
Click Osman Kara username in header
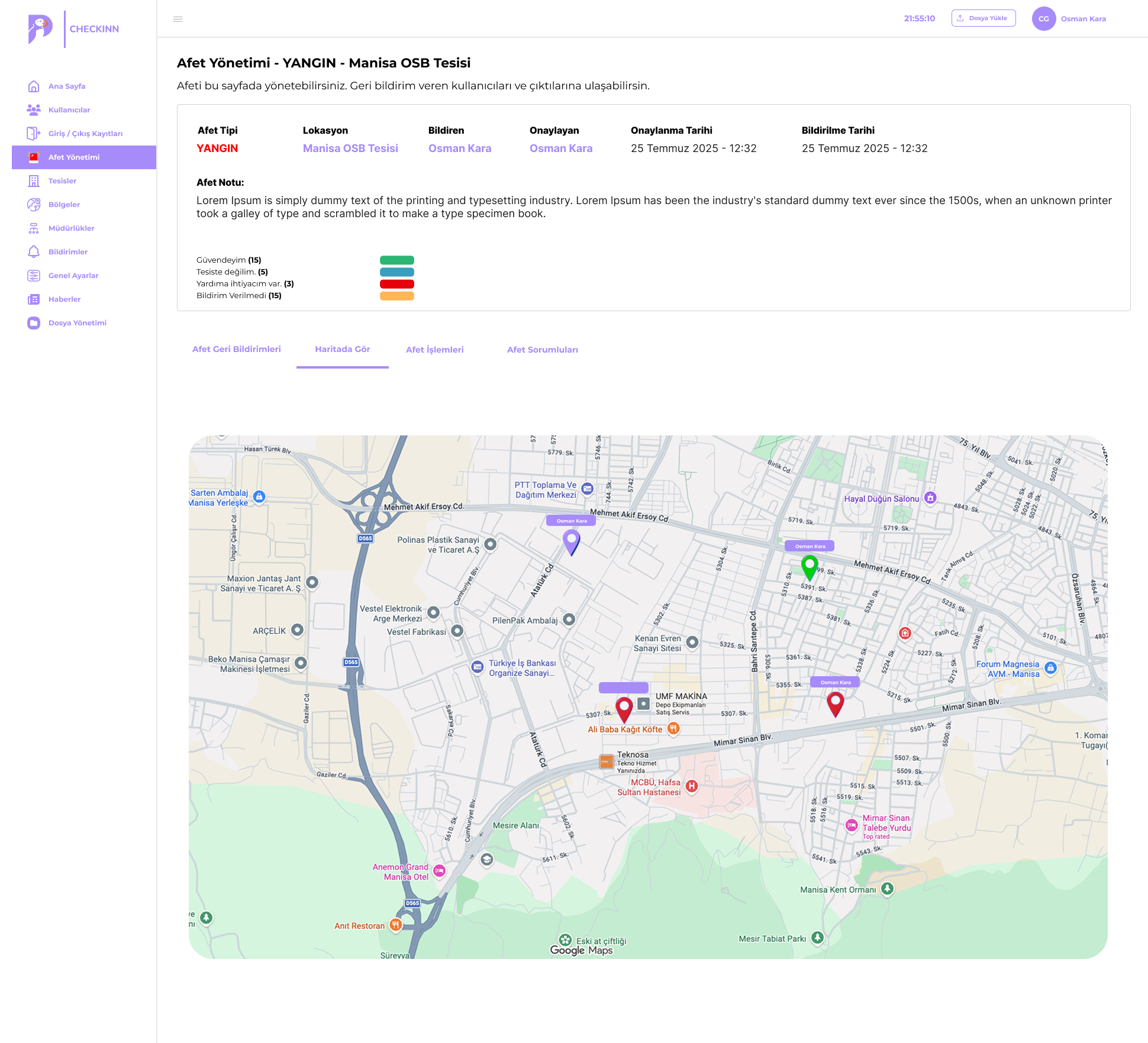pos(1083,19)
